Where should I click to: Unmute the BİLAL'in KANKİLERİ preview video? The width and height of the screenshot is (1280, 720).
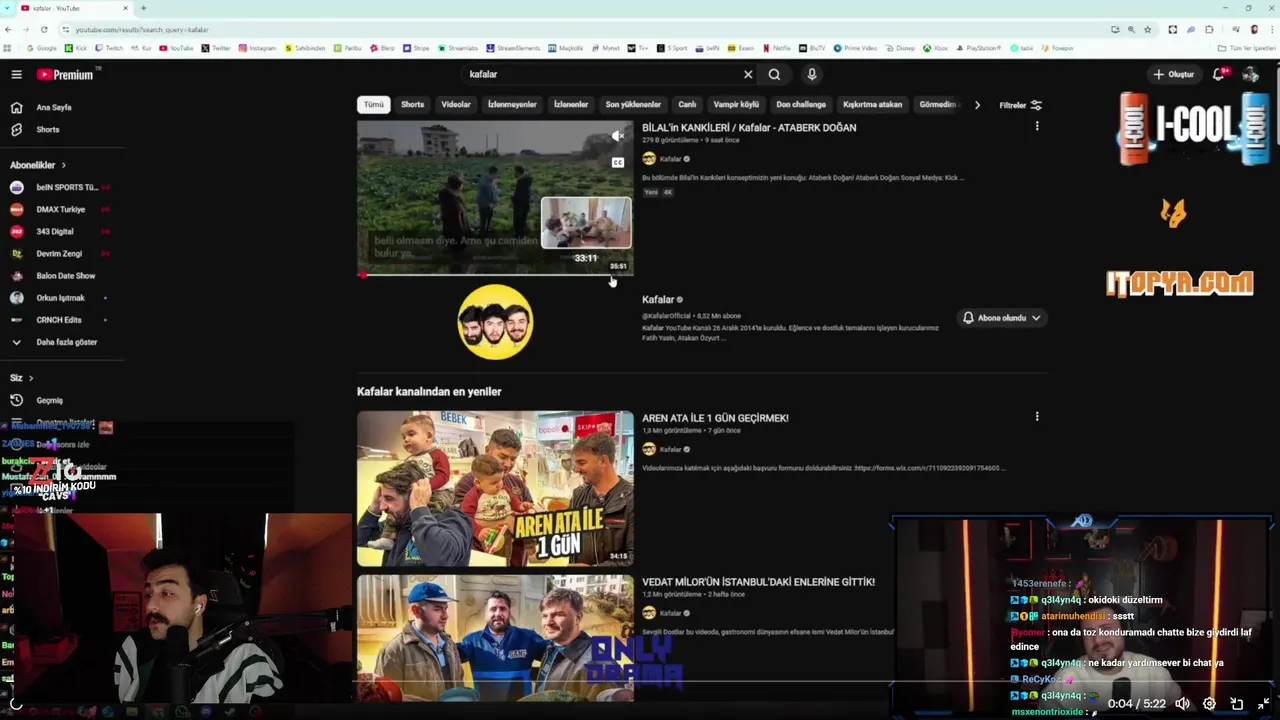click(618, 136)
